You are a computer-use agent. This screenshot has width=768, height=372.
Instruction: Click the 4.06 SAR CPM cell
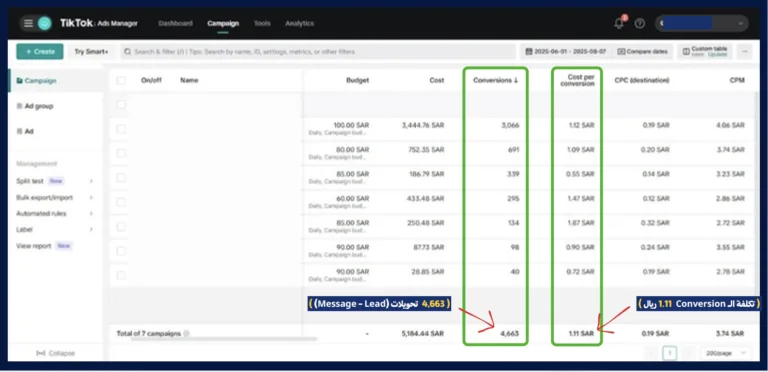coord(730,125)
